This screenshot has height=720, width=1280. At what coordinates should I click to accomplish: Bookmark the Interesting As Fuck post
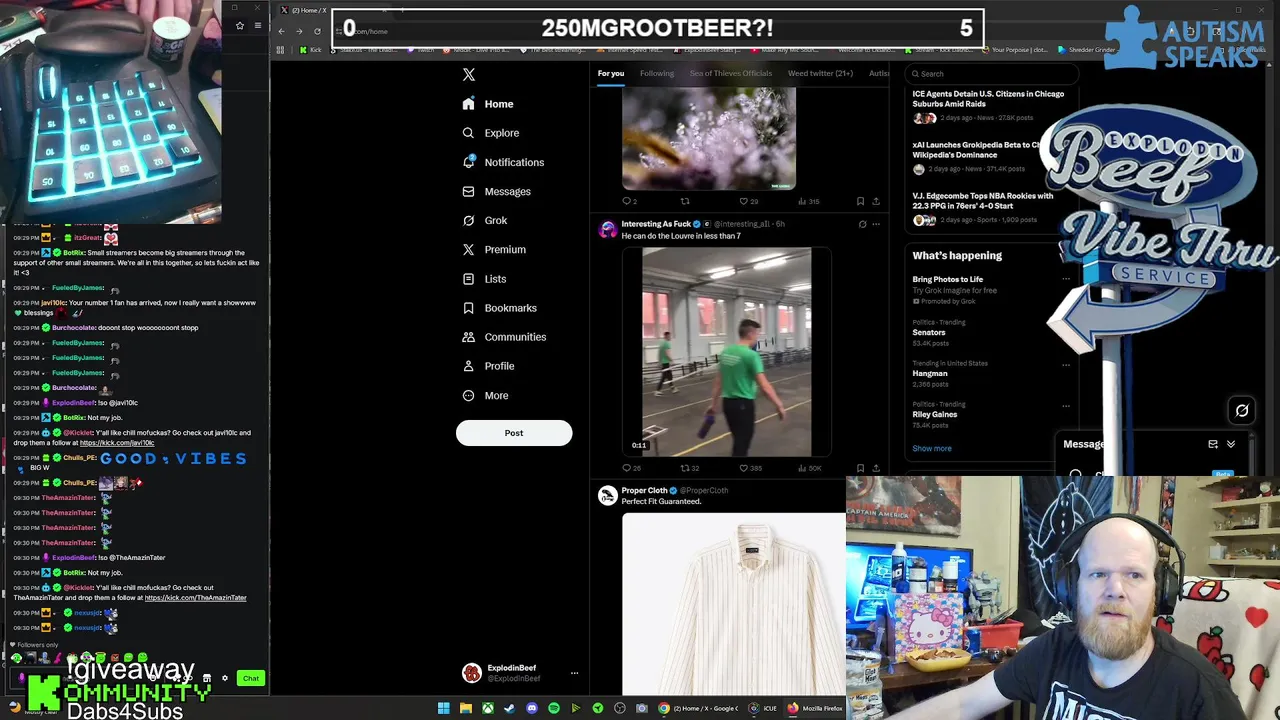(860, 468)
